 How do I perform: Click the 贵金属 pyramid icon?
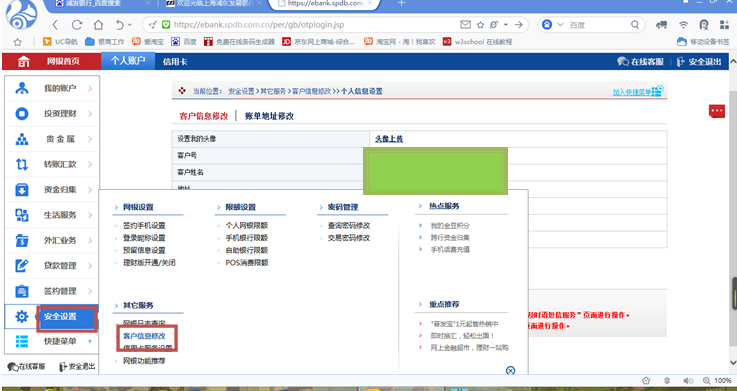(x=22, y=139)
